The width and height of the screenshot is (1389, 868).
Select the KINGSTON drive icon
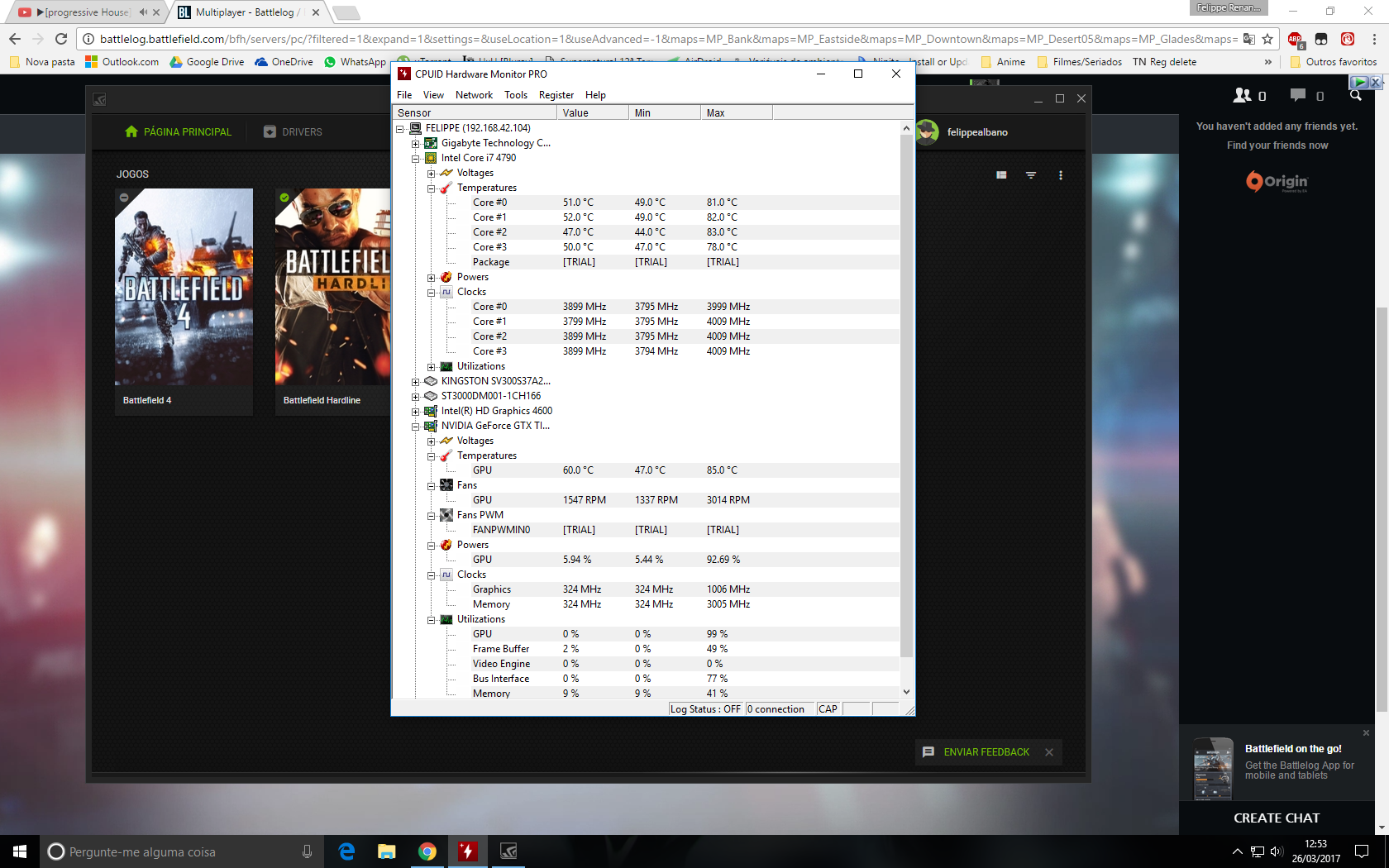(x=431, y=381)
